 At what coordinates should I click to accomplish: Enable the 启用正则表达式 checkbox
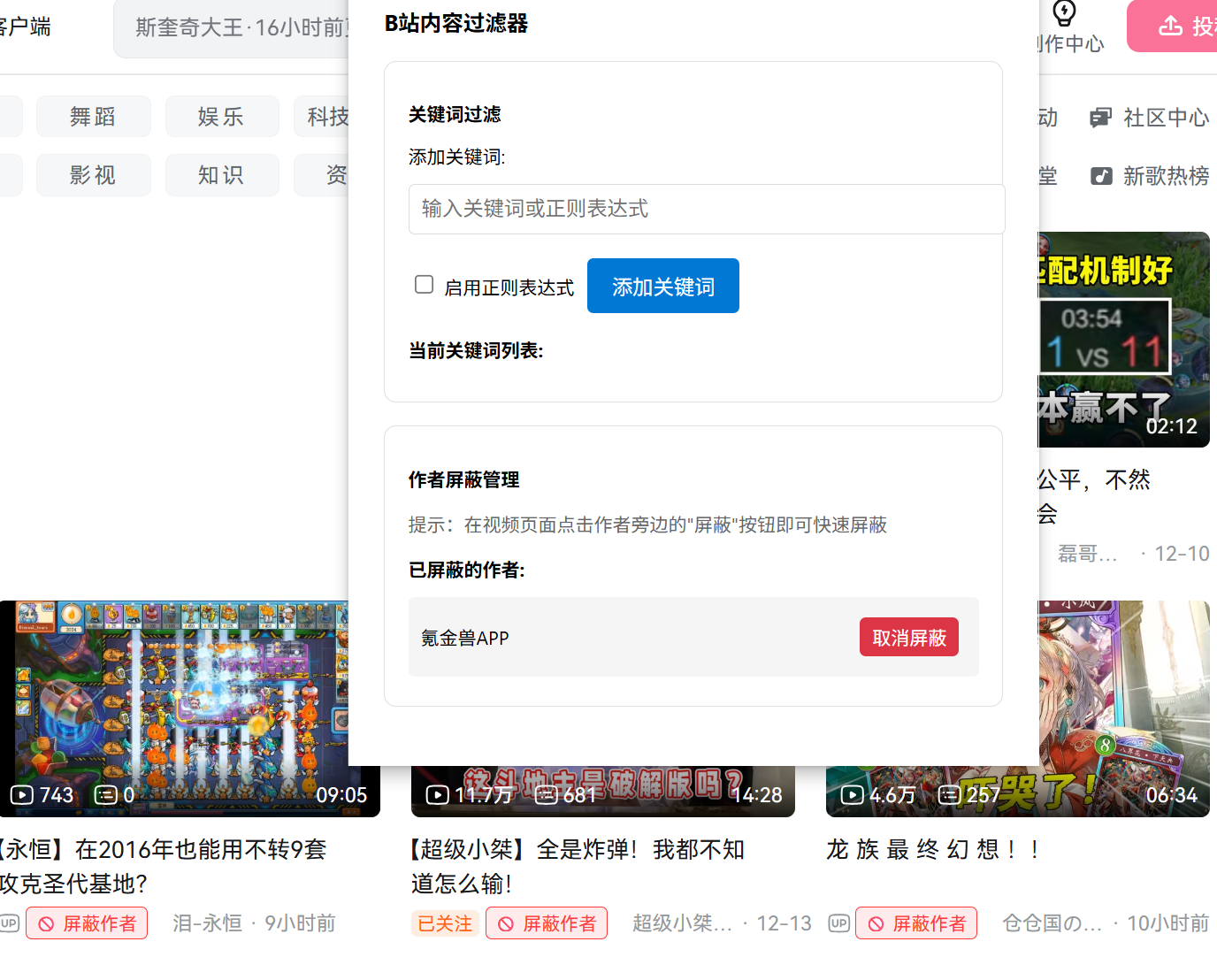click(x=424, y=285)
